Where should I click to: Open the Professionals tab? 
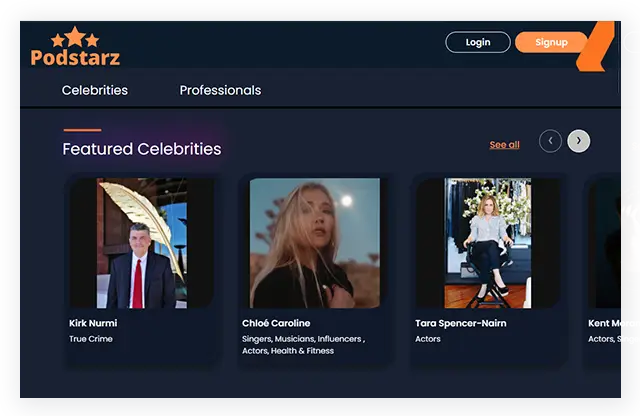[x=220, y=90]
